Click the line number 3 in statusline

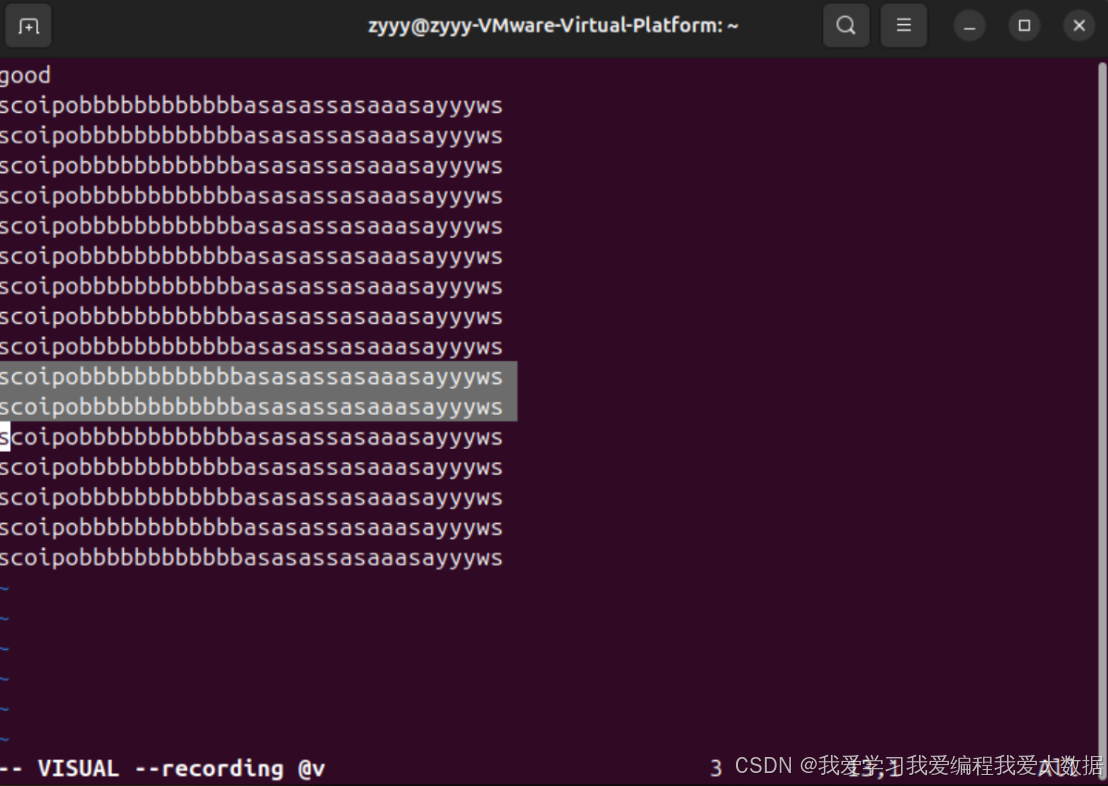pyautogui.click(x=716, y=768)
